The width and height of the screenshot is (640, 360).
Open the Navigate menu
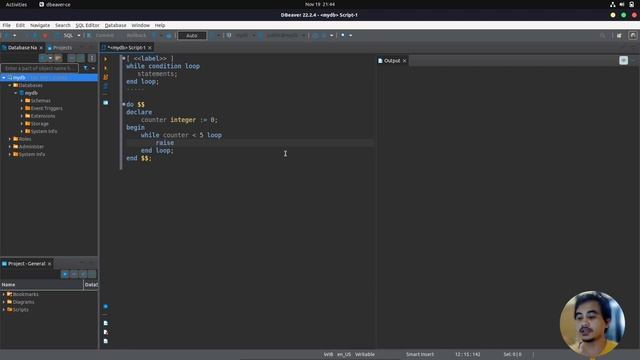(40, 25)
